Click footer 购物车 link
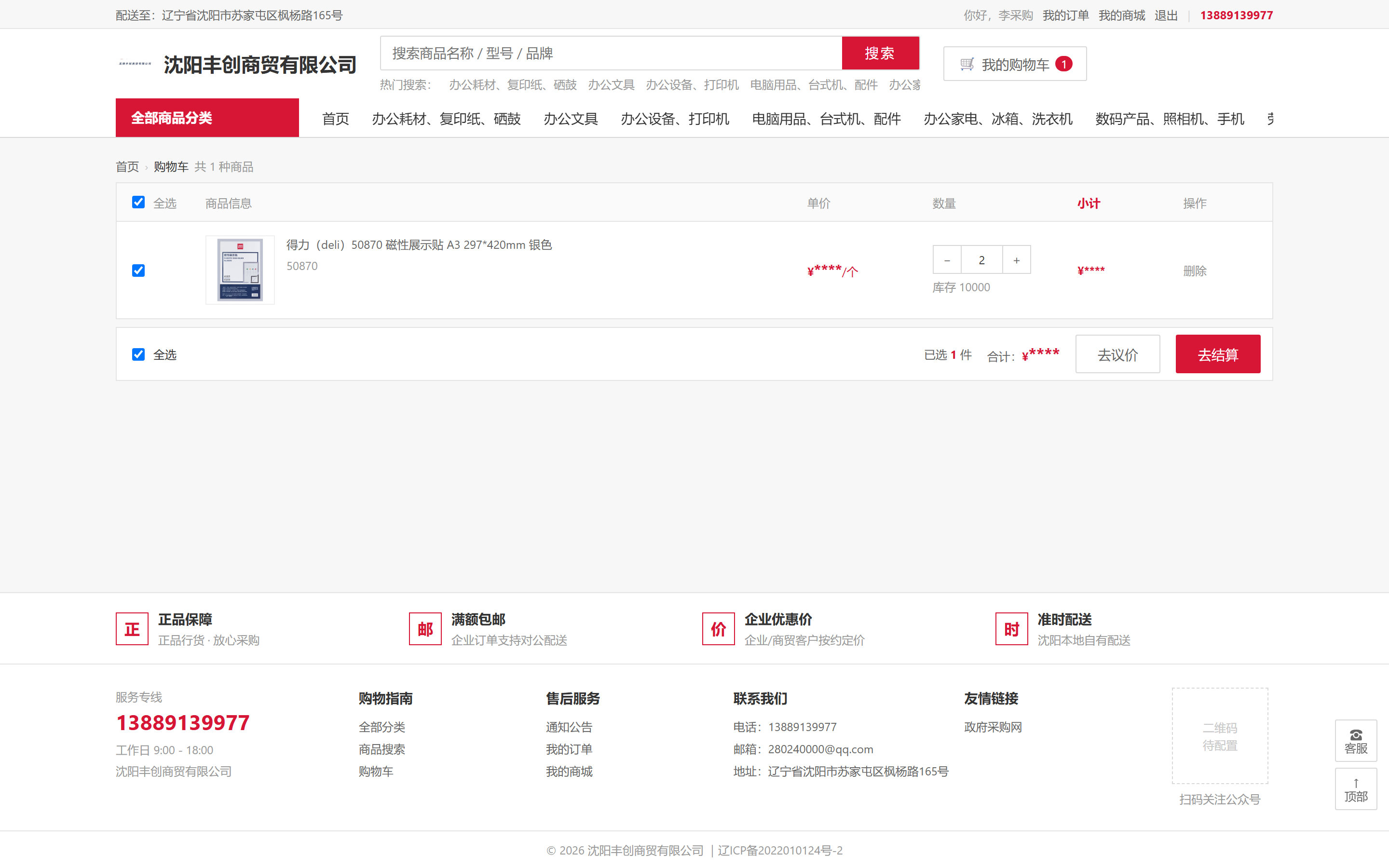The width and height of the screenshot is (1389, 868). (376, 772)
